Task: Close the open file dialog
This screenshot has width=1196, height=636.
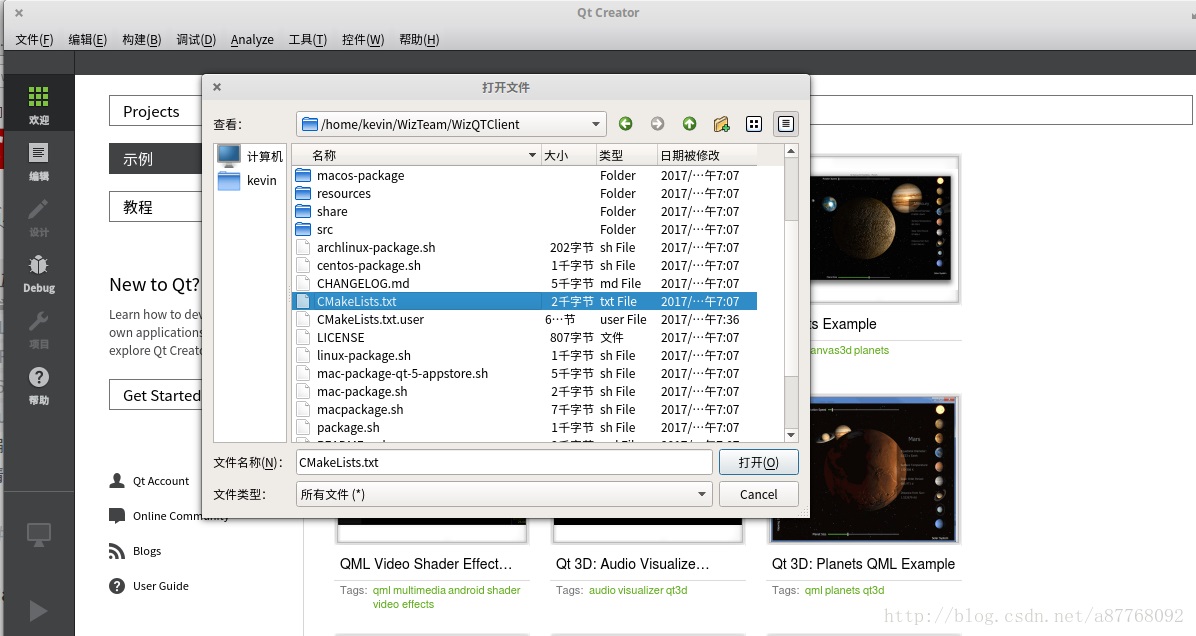Action: pyautogui.click(x=217, y=87)
